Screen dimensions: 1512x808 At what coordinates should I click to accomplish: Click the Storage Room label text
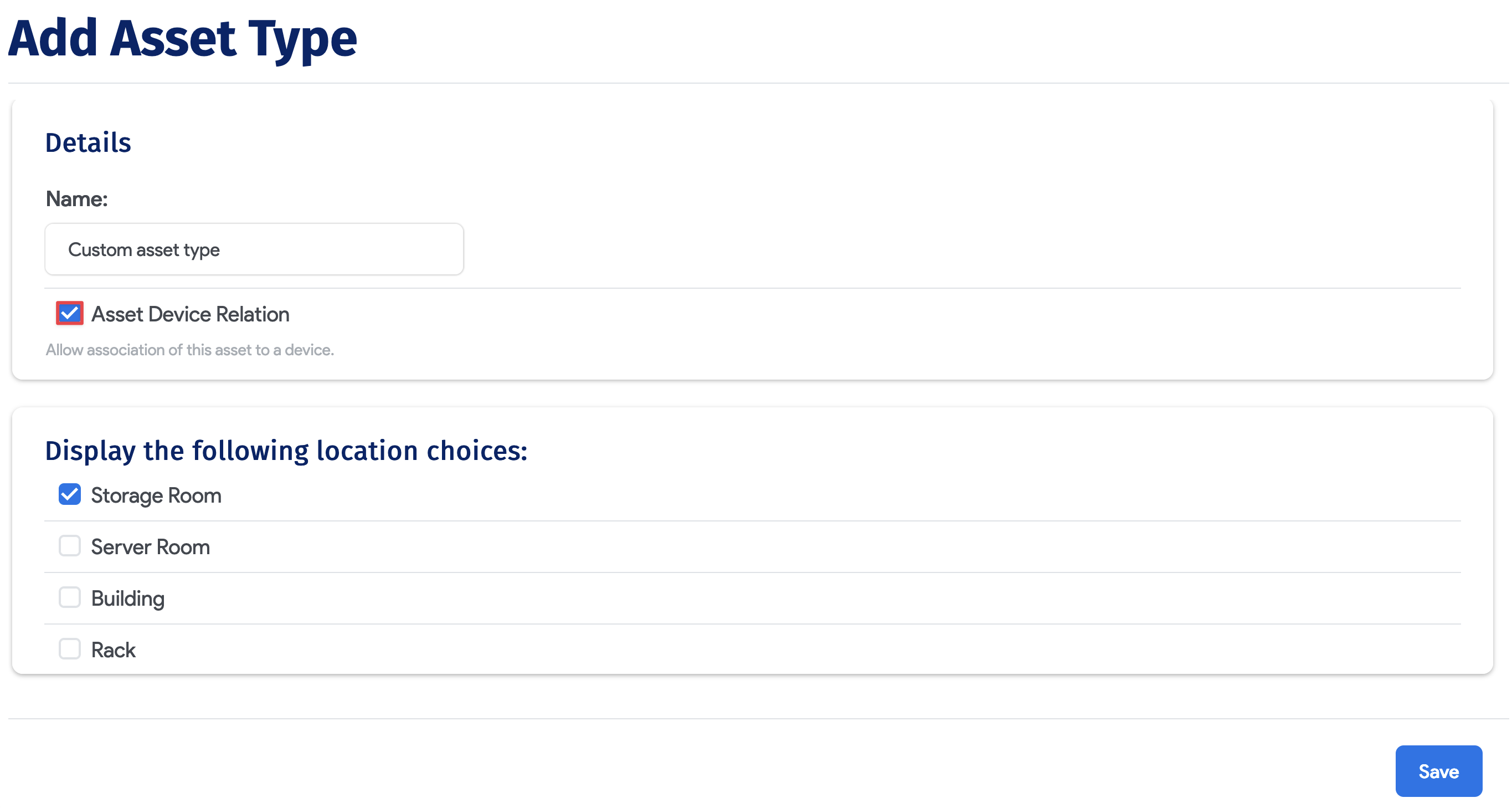pos(156,495)
